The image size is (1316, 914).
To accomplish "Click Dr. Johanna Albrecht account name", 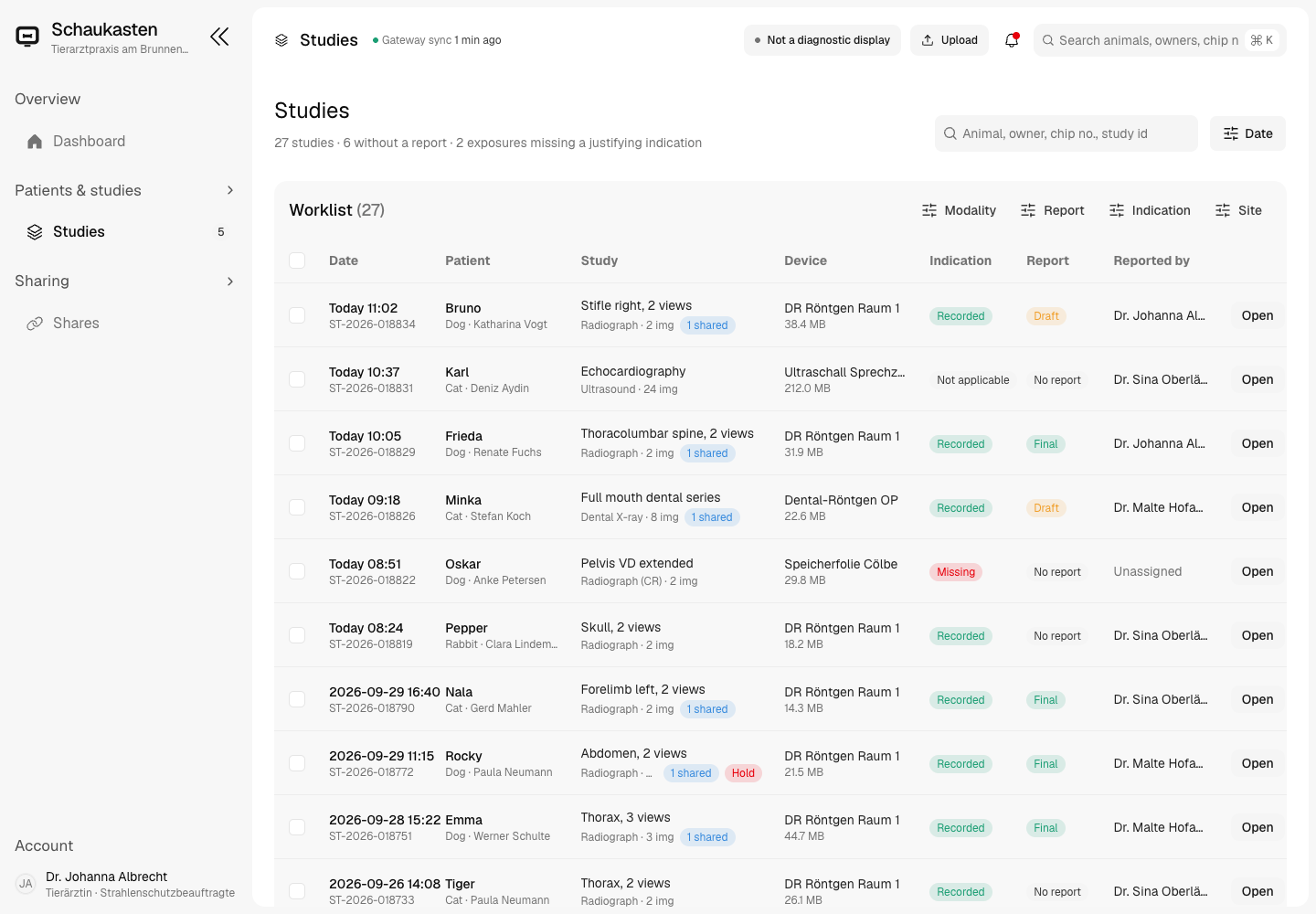I will pyautogui.click(x=107, y=877).
